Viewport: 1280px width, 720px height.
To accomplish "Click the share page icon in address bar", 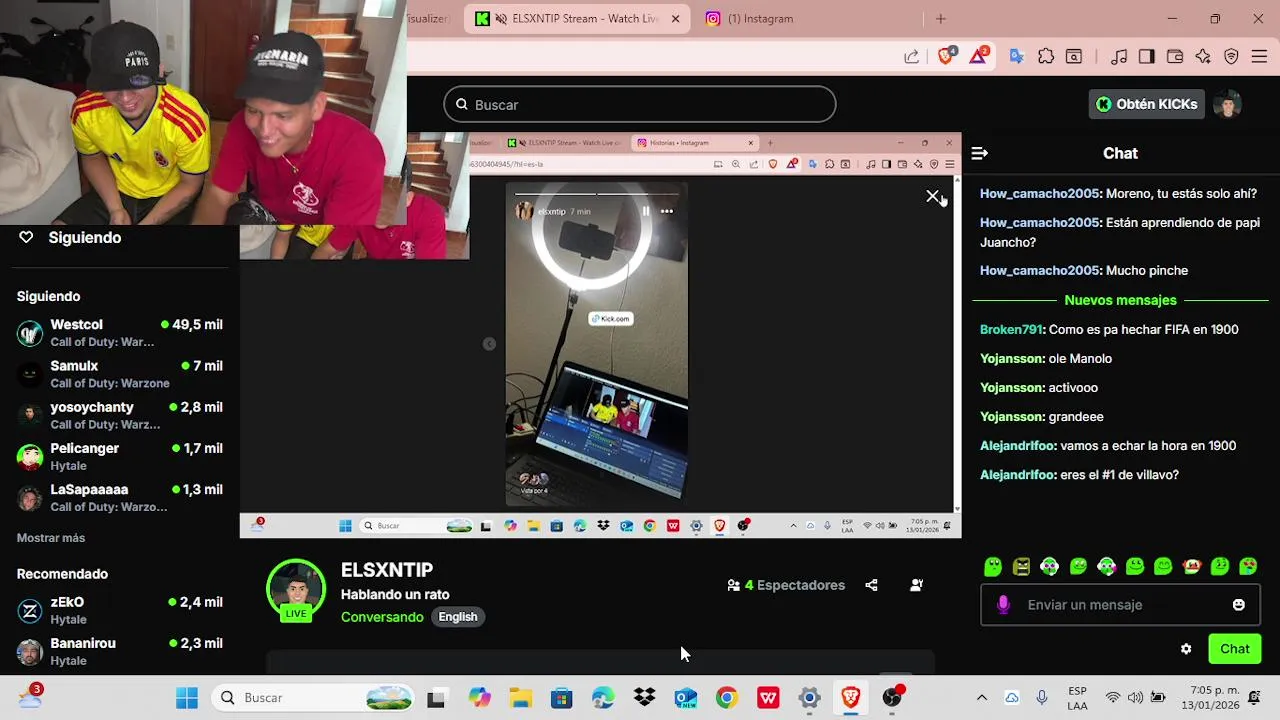I will (912, 57).
